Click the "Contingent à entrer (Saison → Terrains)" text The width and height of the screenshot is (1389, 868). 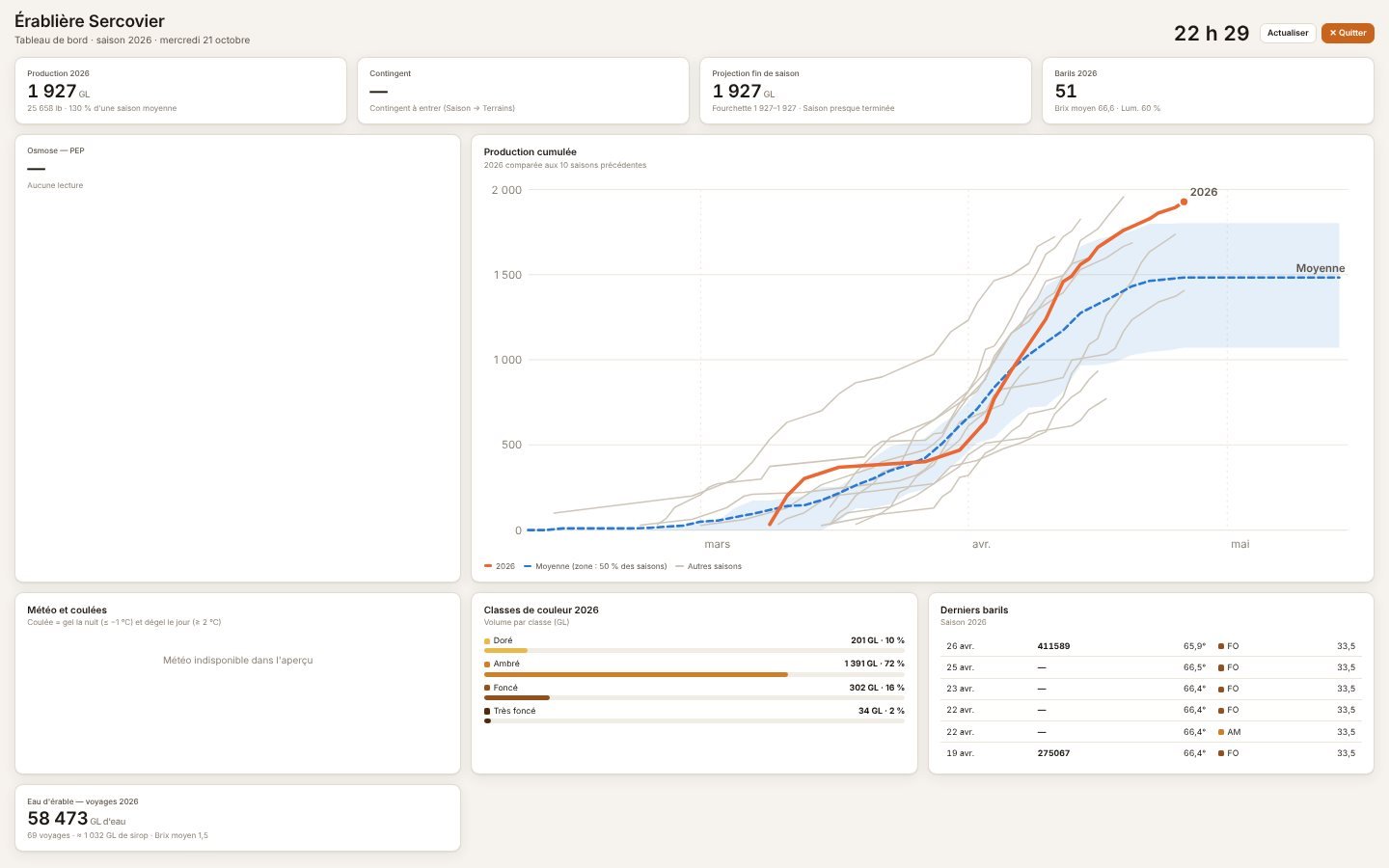point(442,108)
